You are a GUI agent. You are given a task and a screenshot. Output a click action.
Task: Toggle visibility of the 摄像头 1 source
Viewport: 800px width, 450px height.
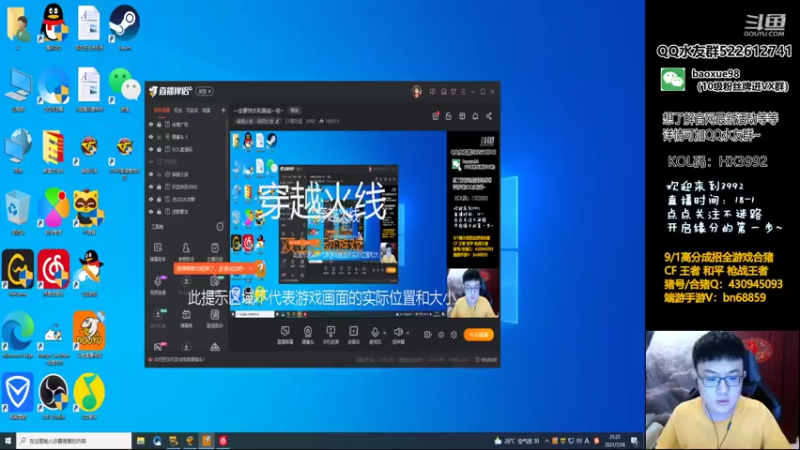(x=151, y=137)
